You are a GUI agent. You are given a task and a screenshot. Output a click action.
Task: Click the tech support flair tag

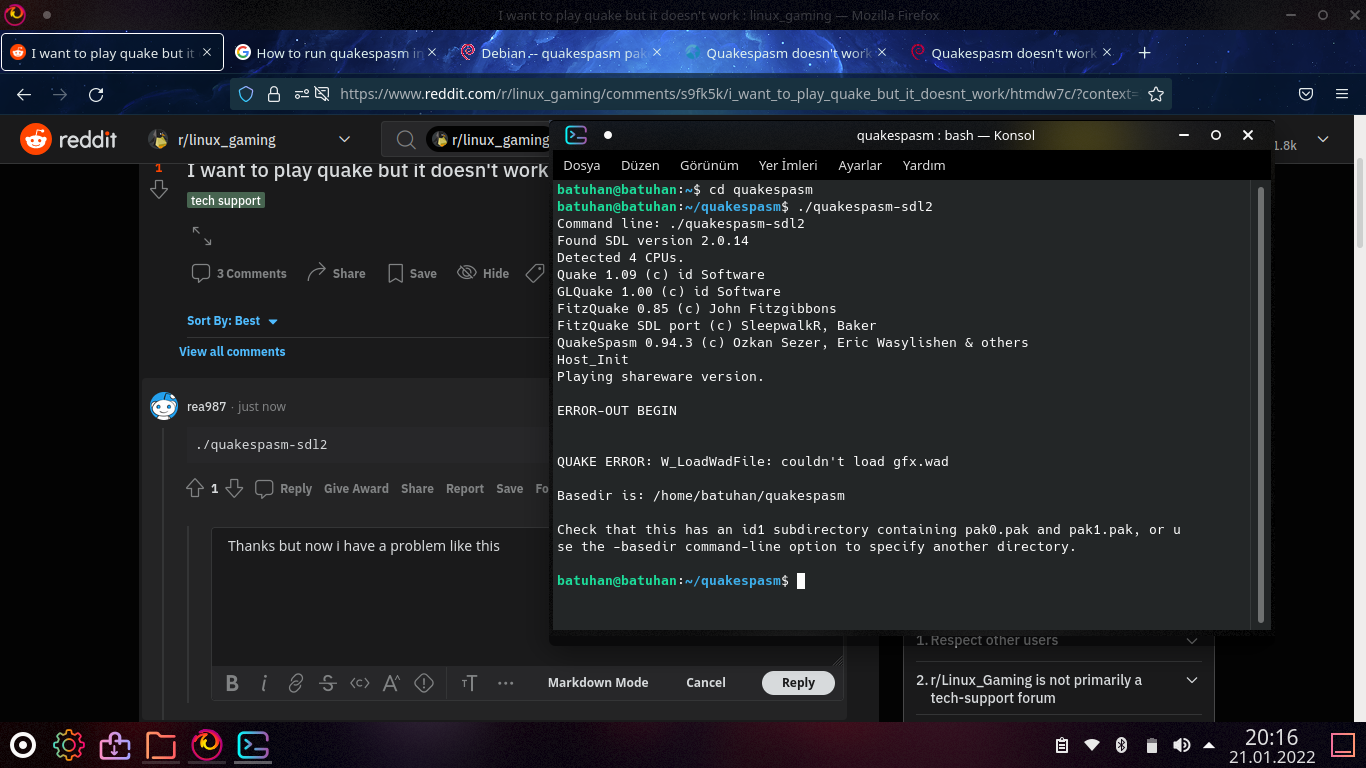(x=226, y=201)
